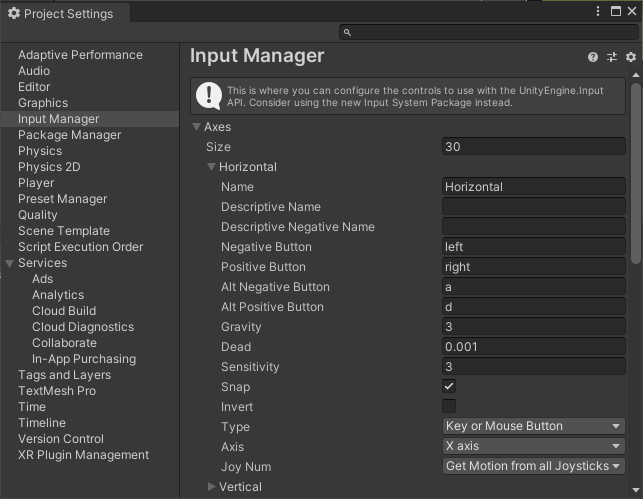Enable the Invert checkbox
The height and width of the screenshot is (499, 643).
[x=449, y=406]
